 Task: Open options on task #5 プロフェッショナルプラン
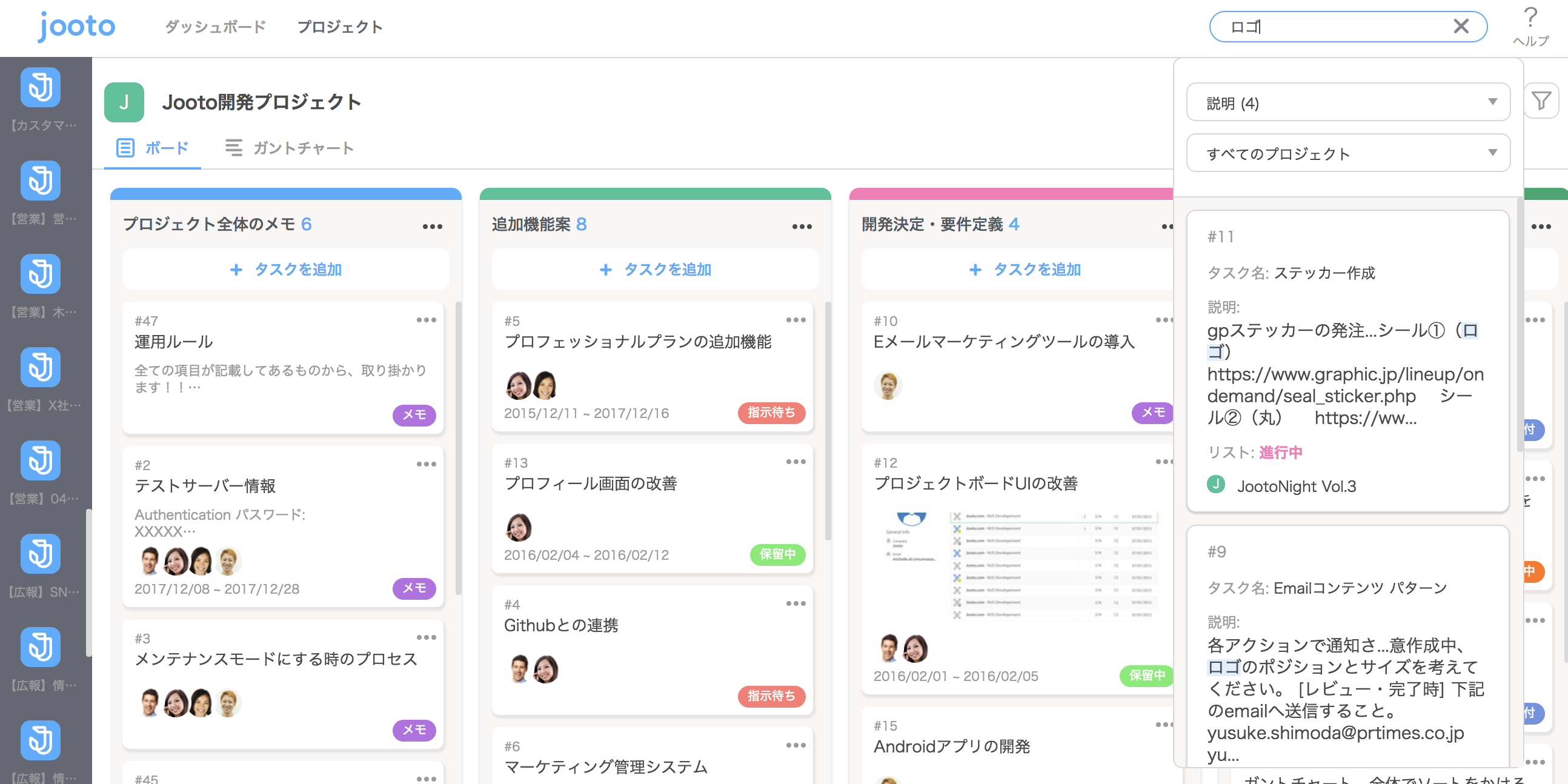pos(796,319)
